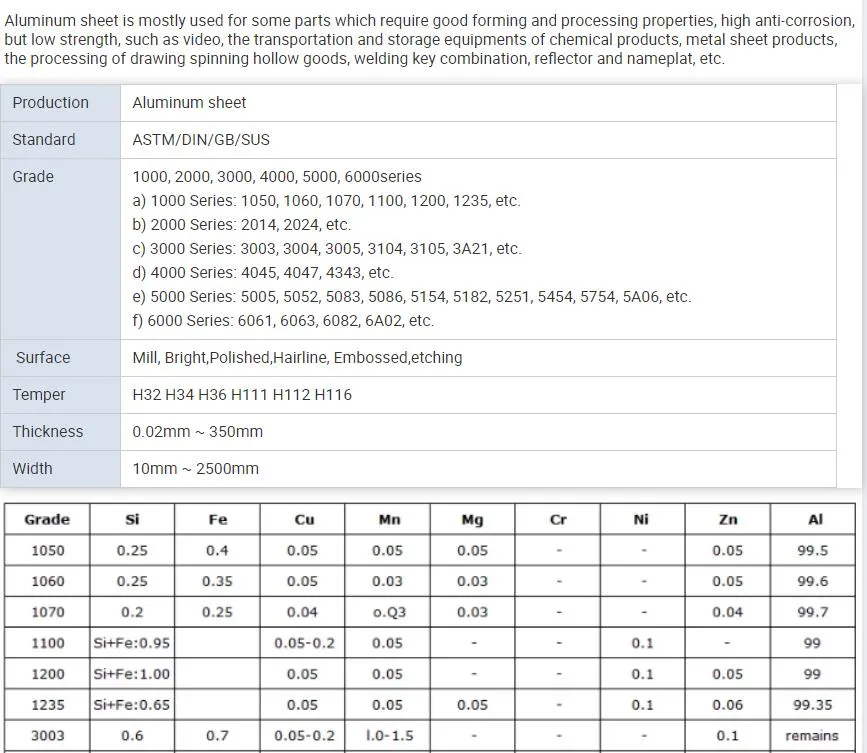Select the Si+Fe:0.95 cell for 1100
The height and width of the screenshot is (753, 867).
point(131,643)
